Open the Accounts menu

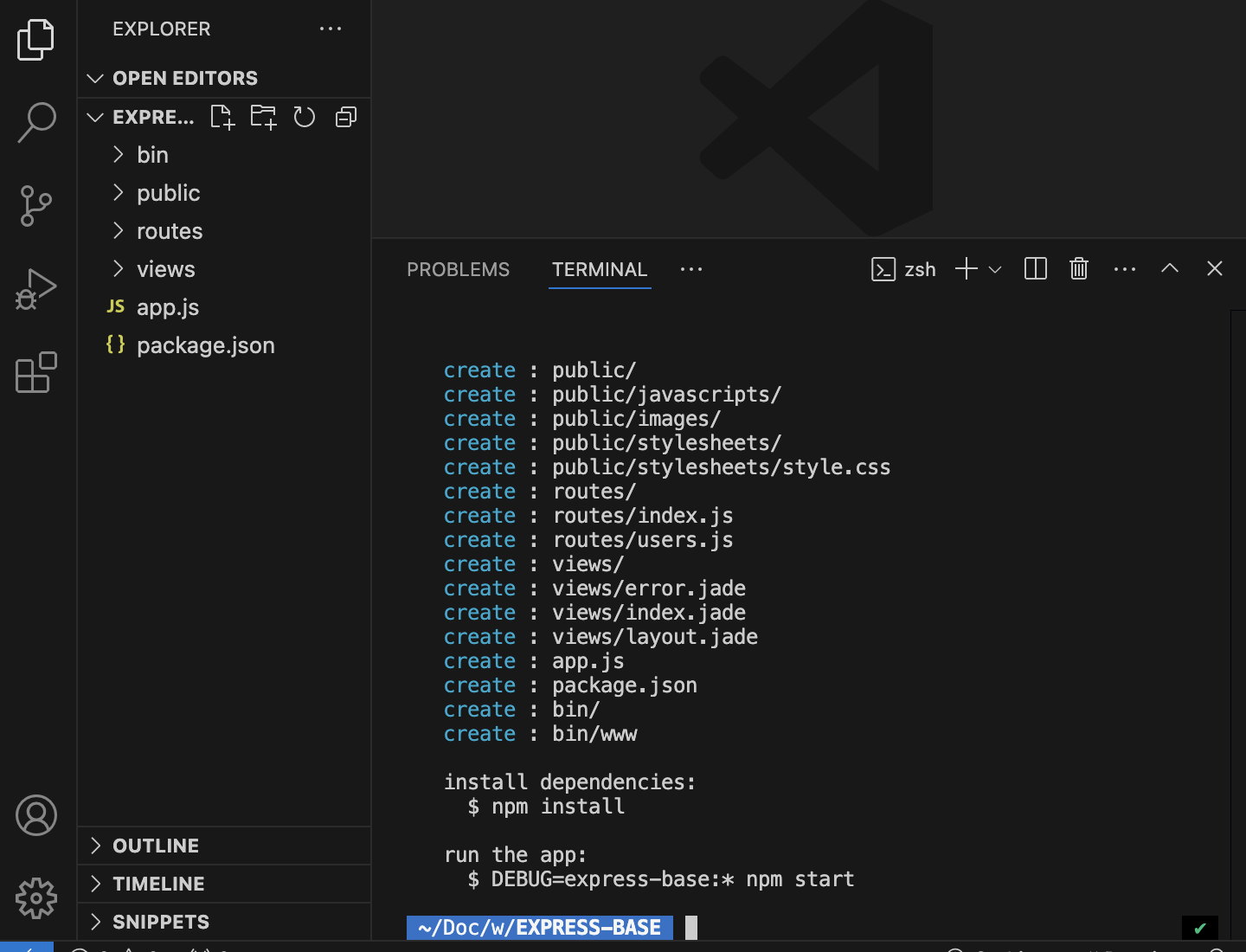tap(36, 815)
